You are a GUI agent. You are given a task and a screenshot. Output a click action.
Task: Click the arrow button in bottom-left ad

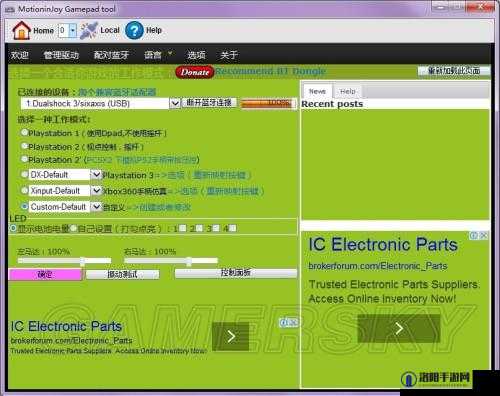[231, 336]
